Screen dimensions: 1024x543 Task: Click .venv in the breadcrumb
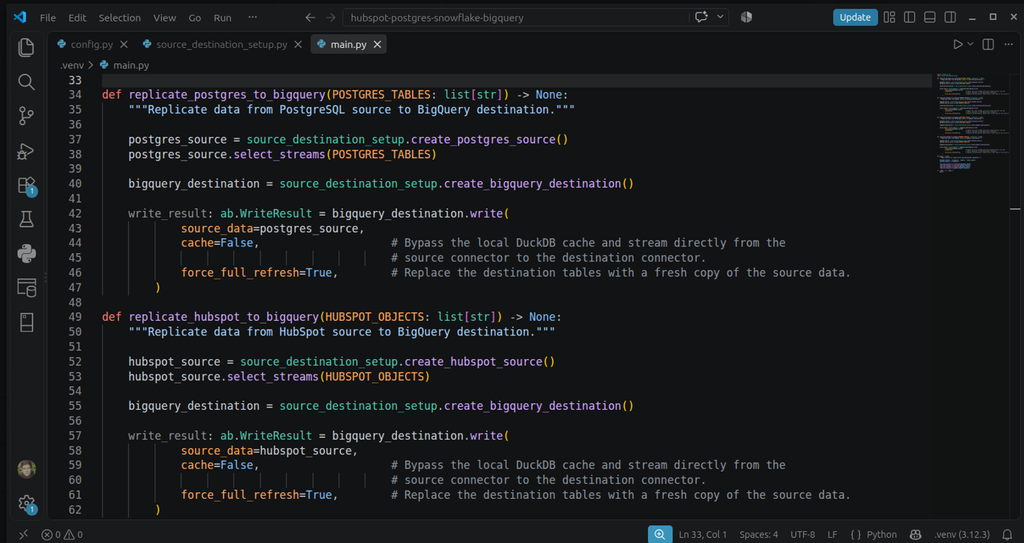[x=72, y=65]
